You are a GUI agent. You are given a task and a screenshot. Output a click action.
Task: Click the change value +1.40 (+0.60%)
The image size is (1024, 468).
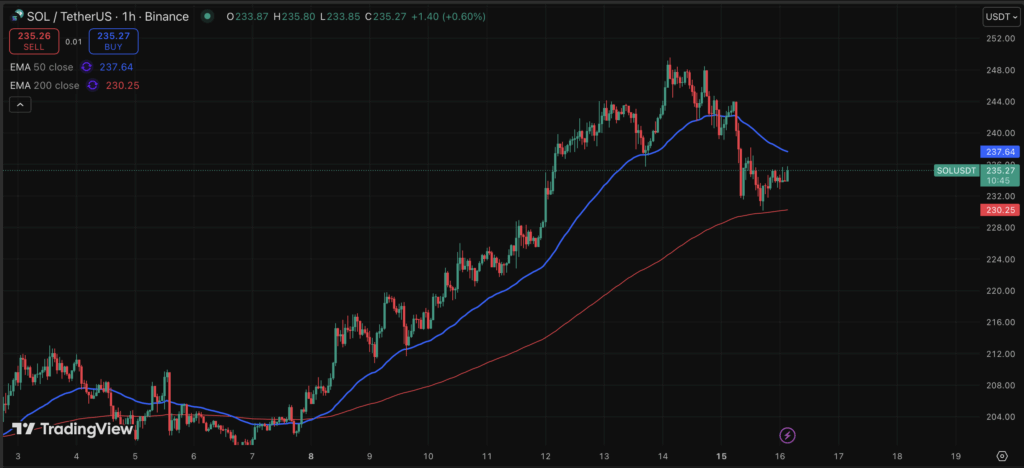tap(449, 16)
